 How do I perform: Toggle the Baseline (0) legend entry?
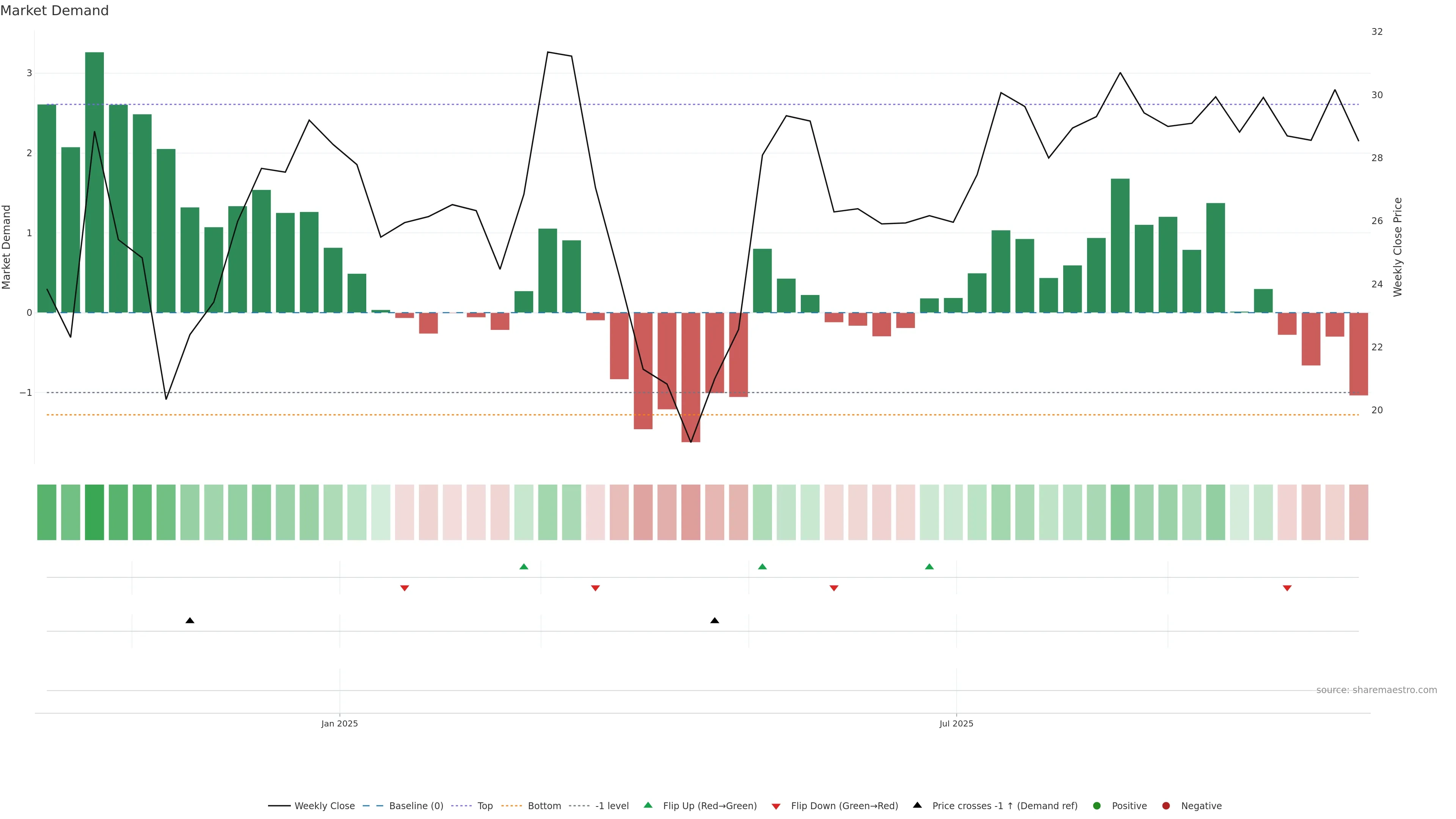pyautogui.click(x=416, y=805)
